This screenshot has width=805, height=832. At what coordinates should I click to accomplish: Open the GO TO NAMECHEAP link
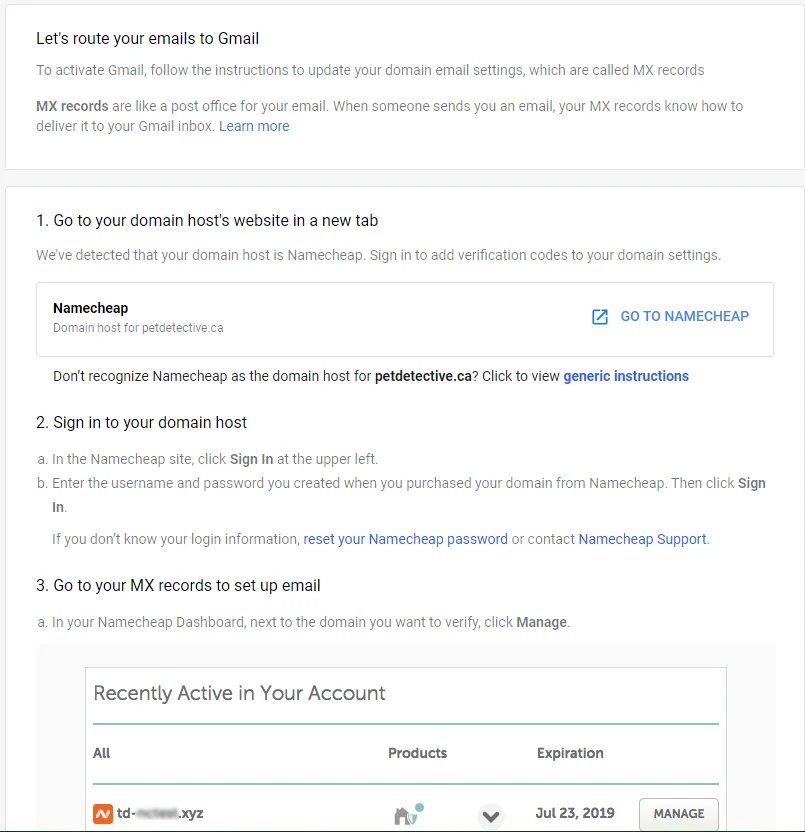click(684, 316)
